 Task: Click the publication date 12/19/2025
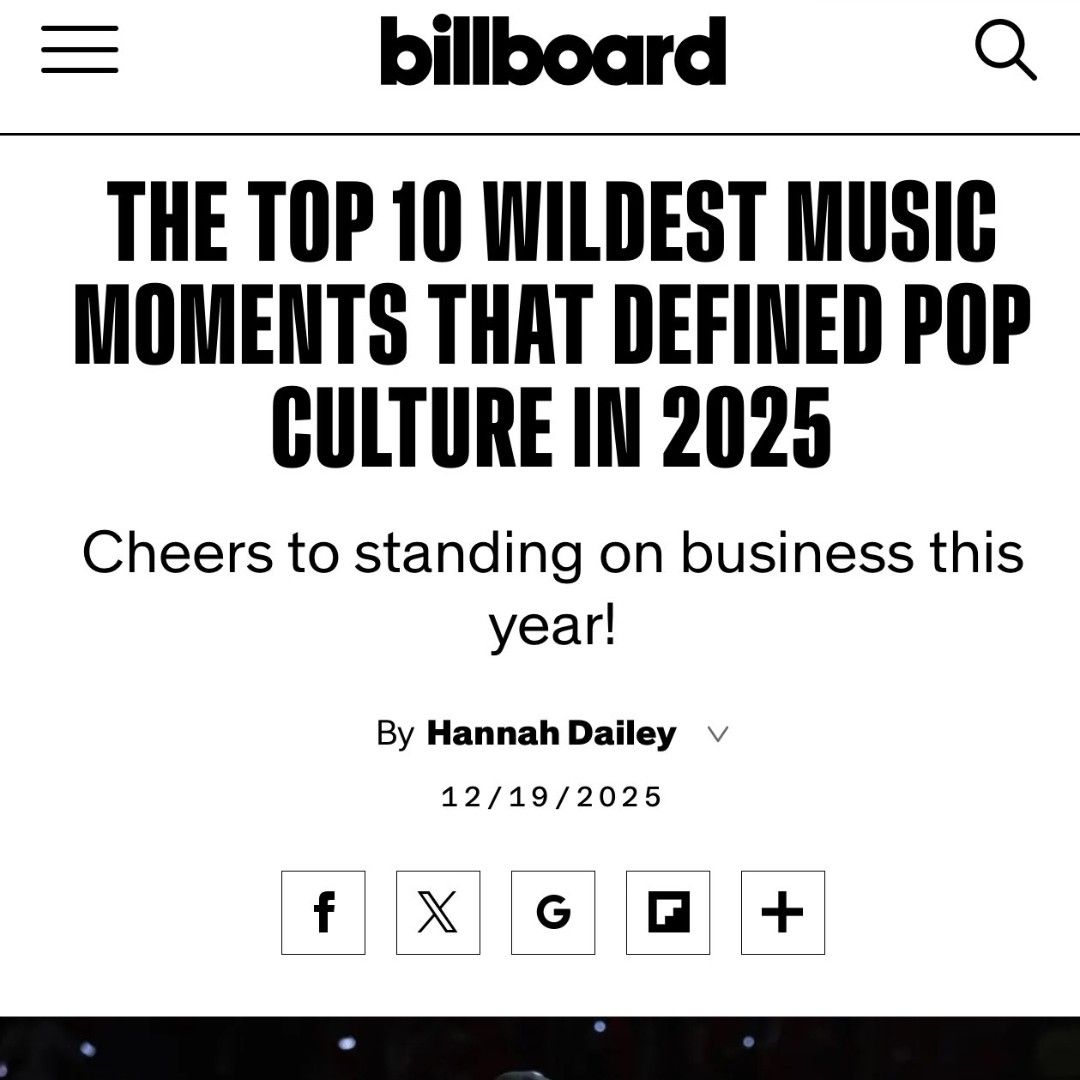click(552, 797)
